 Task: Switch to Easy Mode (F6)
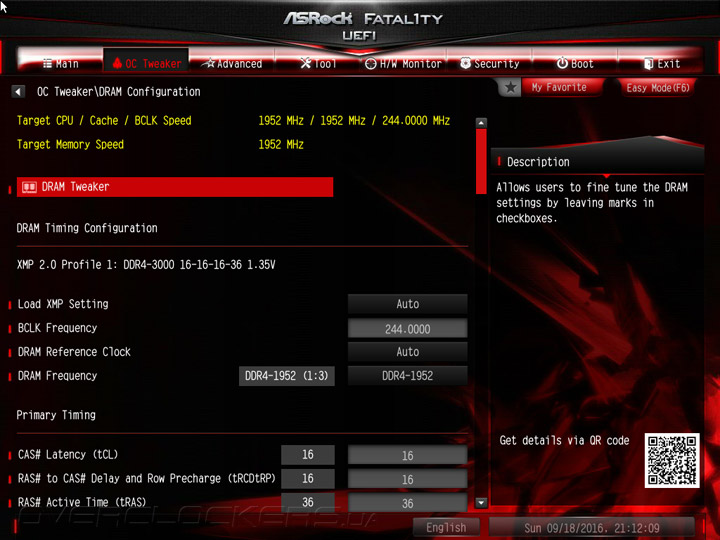(658, 87)
